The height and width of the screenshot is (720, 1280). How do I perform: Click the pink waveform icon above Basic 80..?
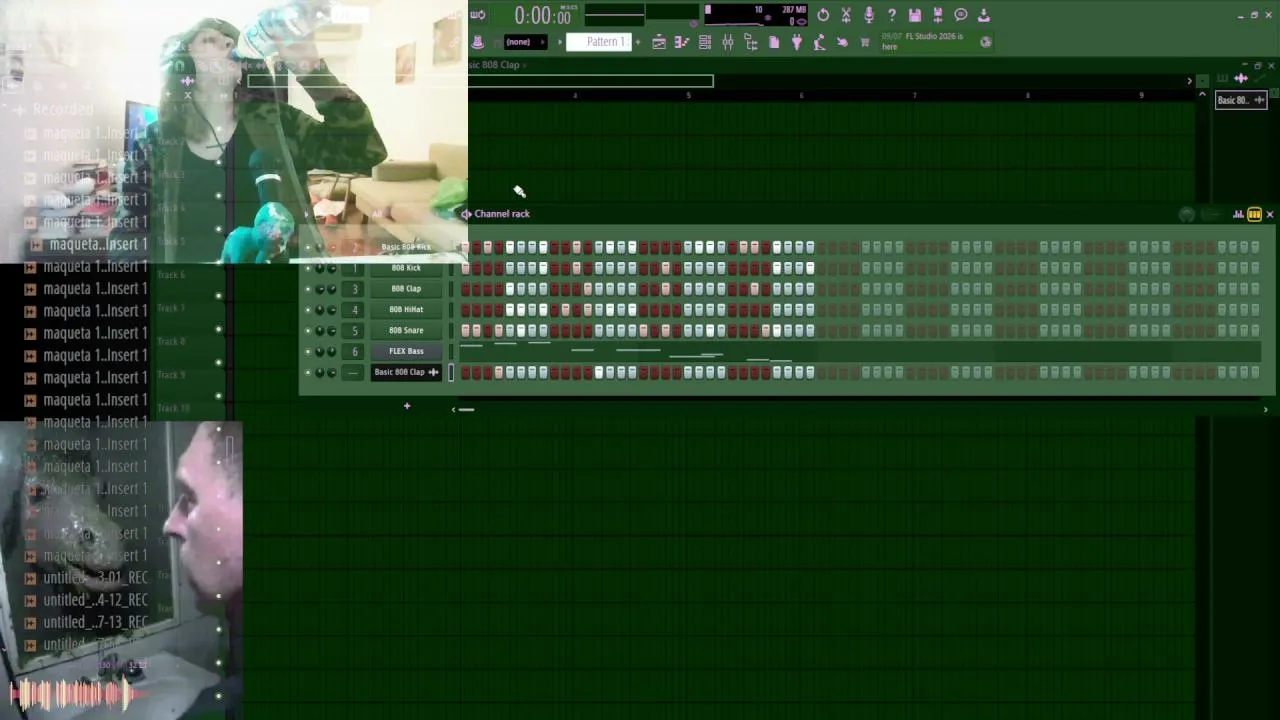coord(1241,78)
